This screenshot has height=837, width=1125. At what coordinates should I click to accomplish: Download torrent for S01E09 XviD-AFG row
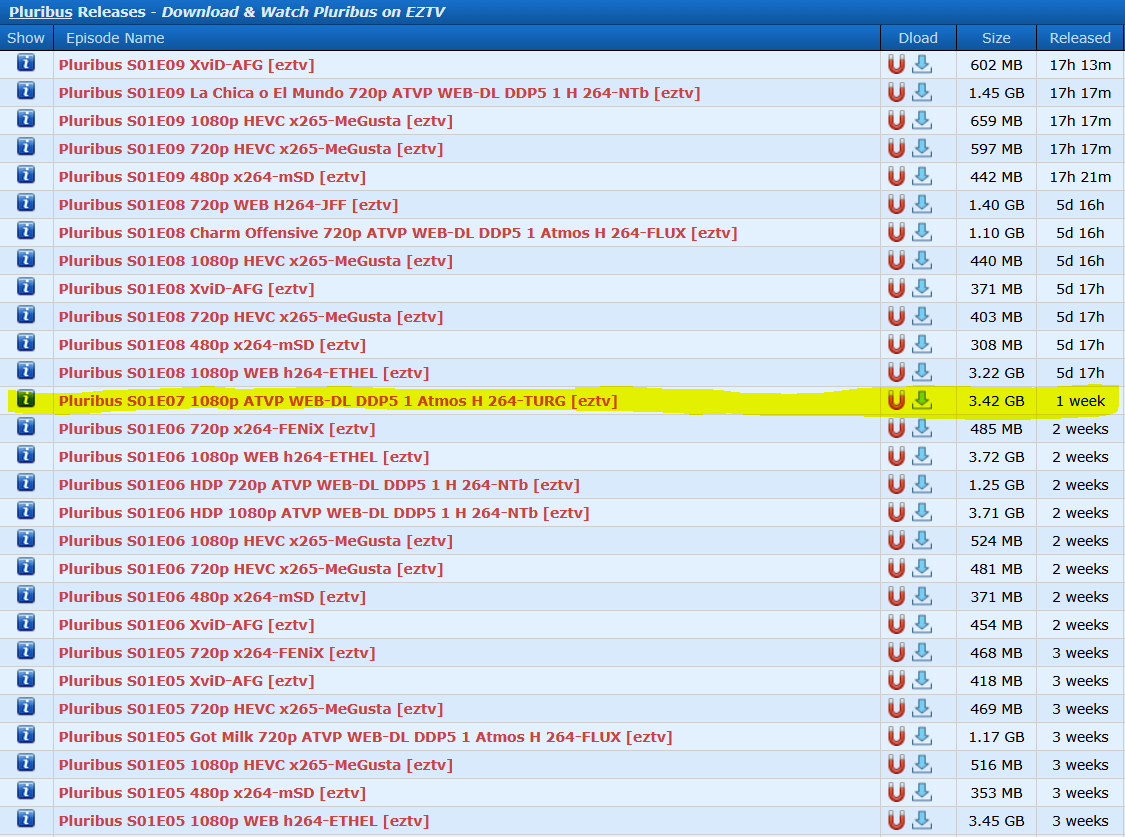tap(922, 65)
